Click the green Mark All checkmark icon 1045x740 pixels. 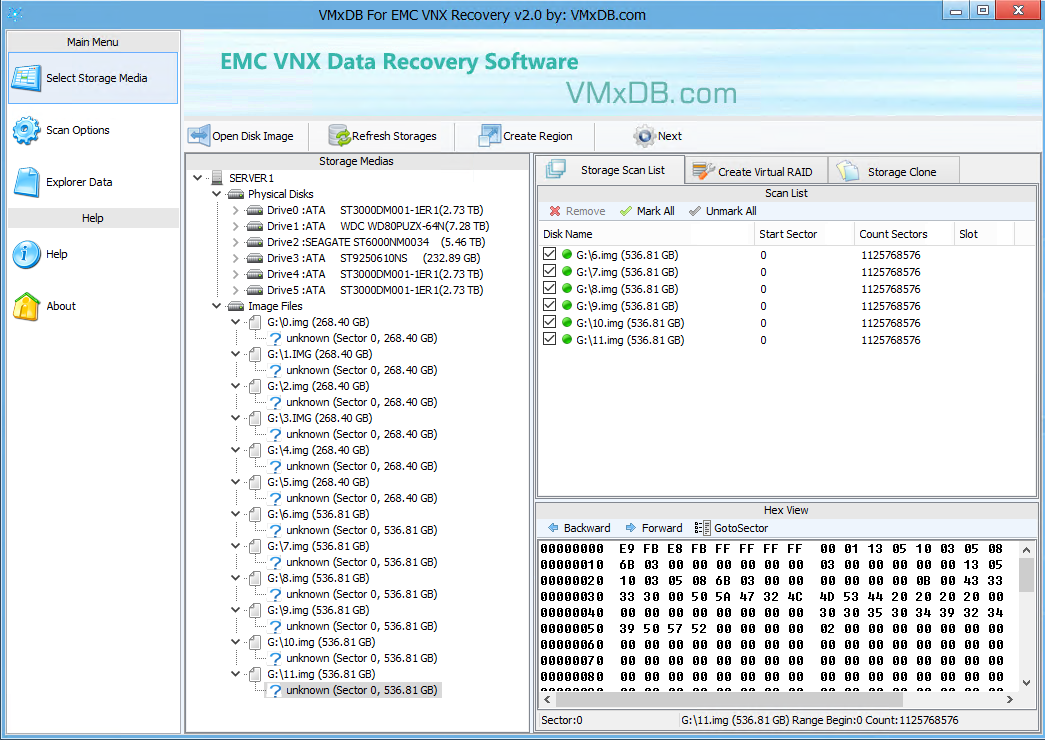coord(626,211)
